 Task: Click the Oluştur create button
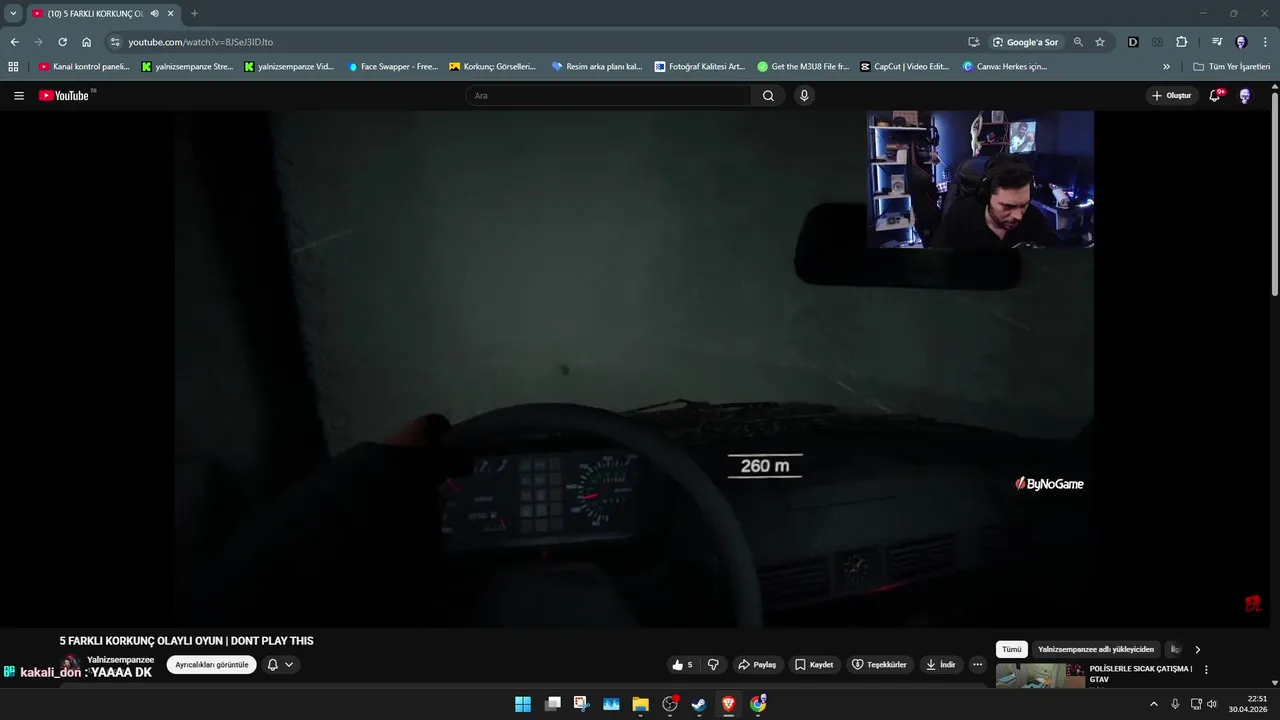[1172, 96]
